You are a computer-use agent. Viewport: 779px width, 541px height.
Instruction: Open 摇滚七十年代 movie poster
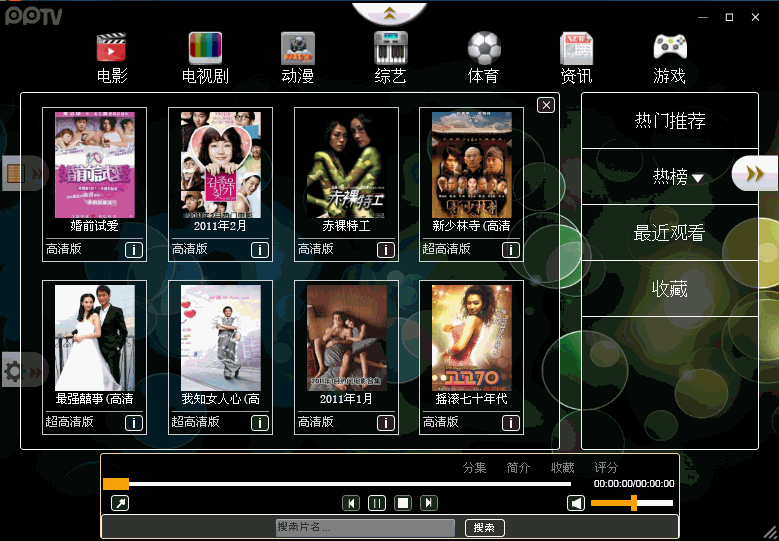click(x=471, y=338)
